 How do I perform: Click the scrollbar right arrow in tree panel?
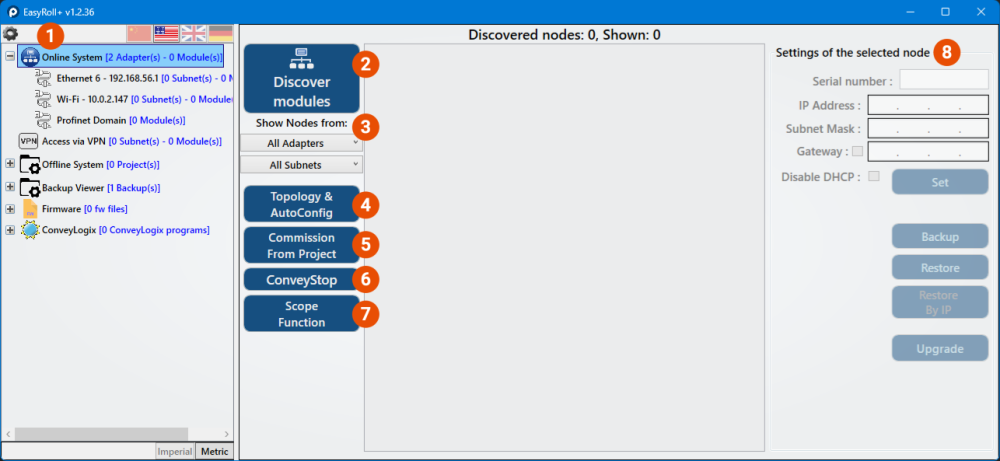tap(226, 434)
